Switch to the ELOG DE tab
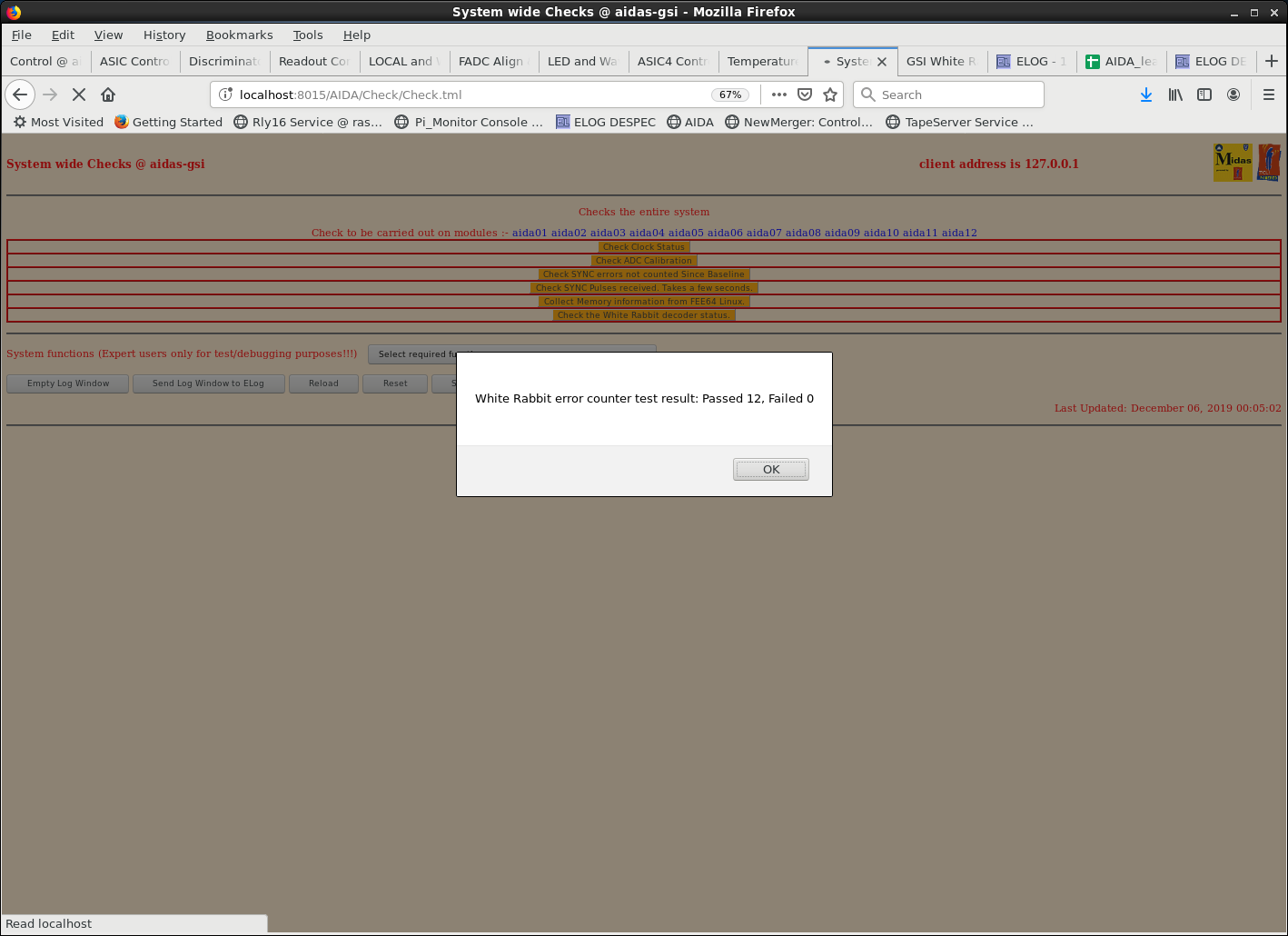Viewport: 1288px width, 936px height. (1212, 61)
